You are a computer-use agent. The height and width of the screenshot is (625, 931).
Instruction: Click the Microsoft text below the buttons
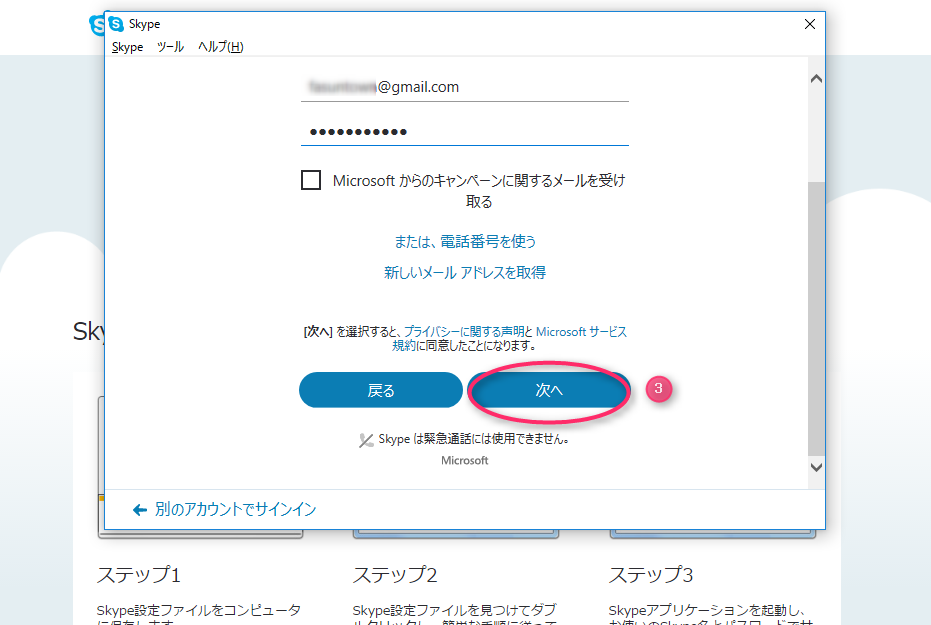coord(464,461)
